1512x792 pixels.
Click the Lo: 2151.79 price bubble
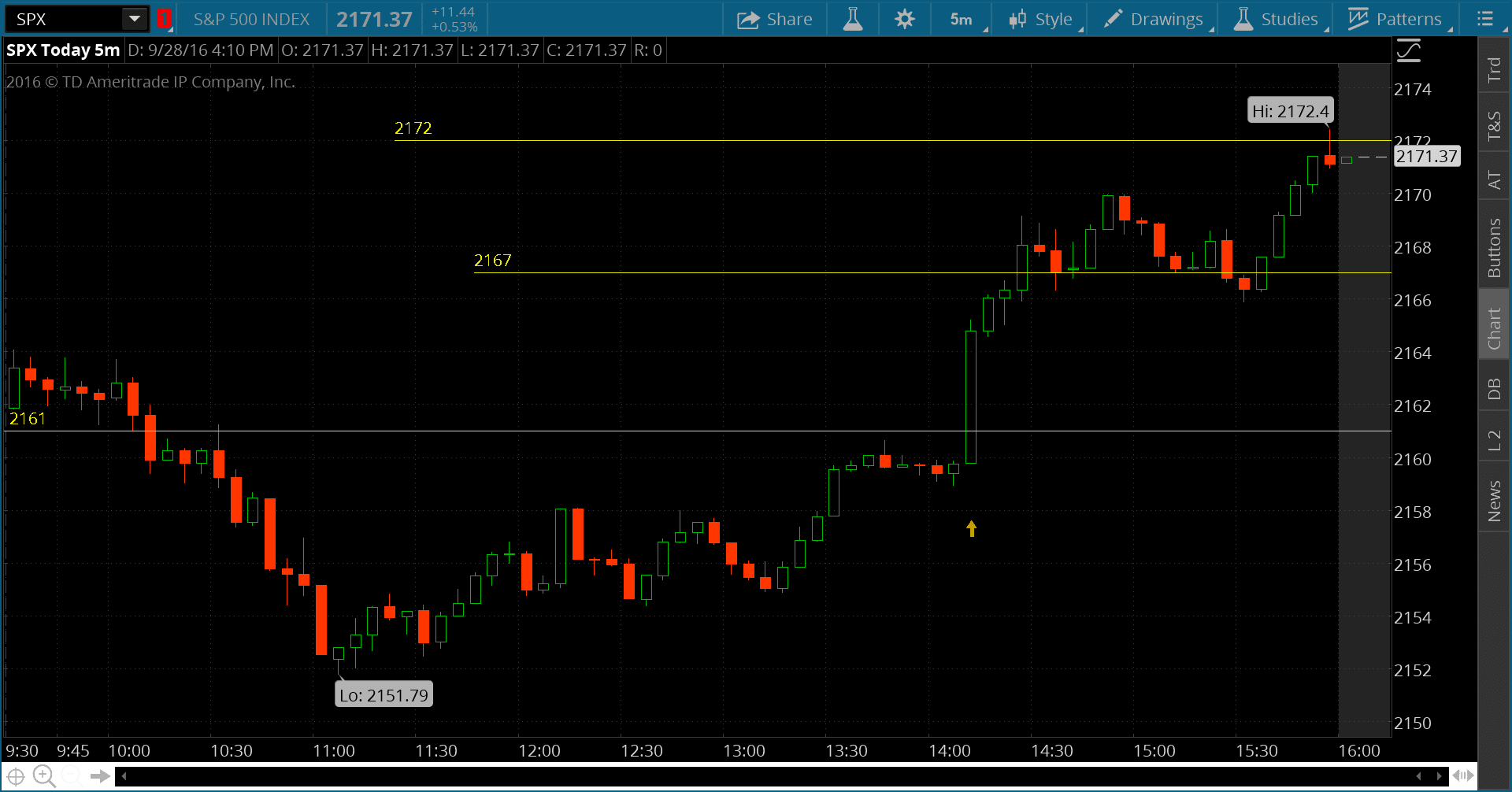click(384, 694)
